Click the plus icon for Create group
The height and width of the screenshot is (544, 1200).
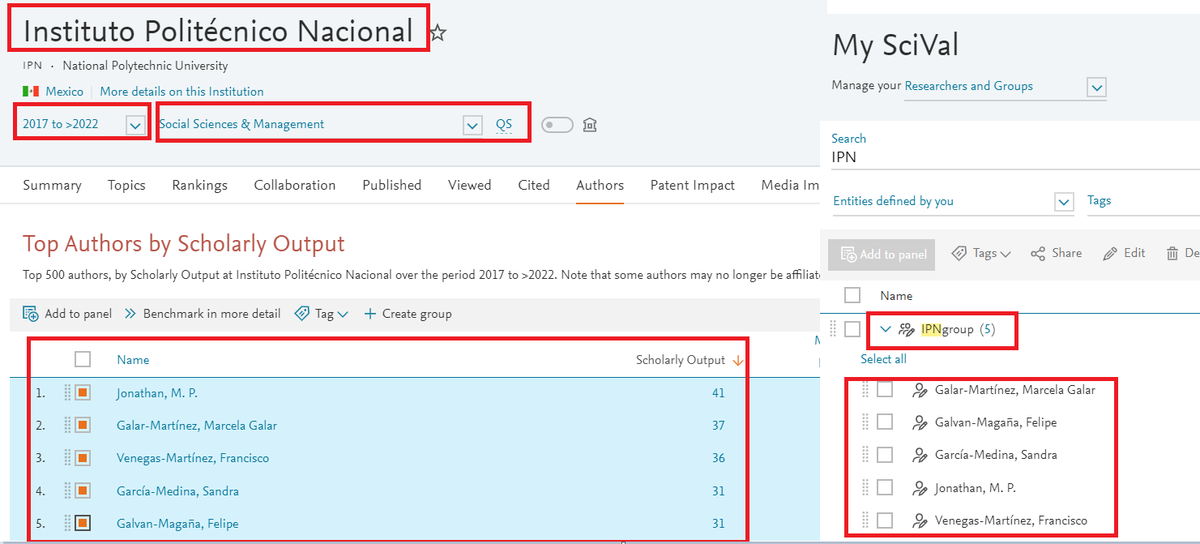click(x=370, y=314)
